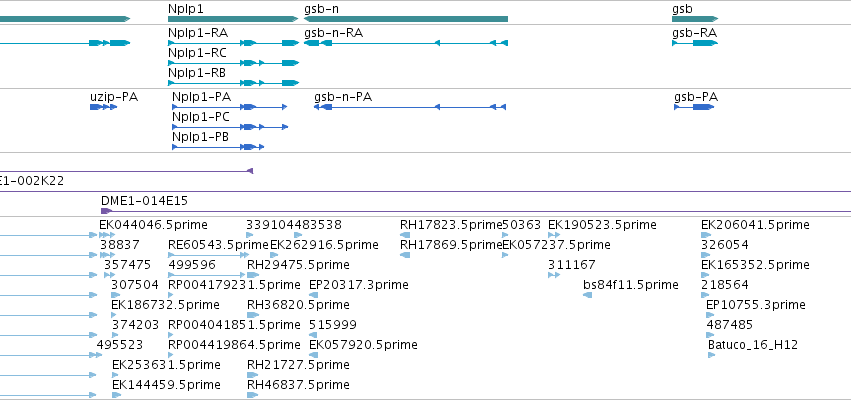Viewport: 851px width, 400px height.
Task: Select the Nplp1-PA protein feature
Action: pos(230,107)
